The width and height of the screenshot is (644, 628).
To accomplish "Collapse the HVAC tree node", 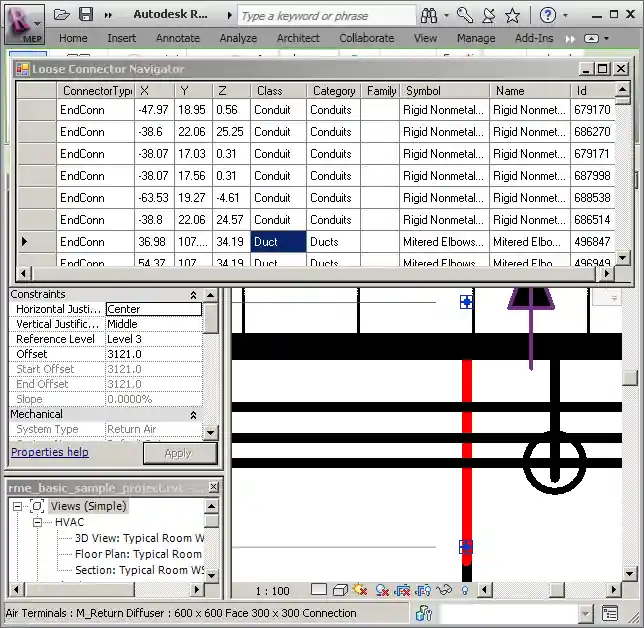I will [38, 522].
